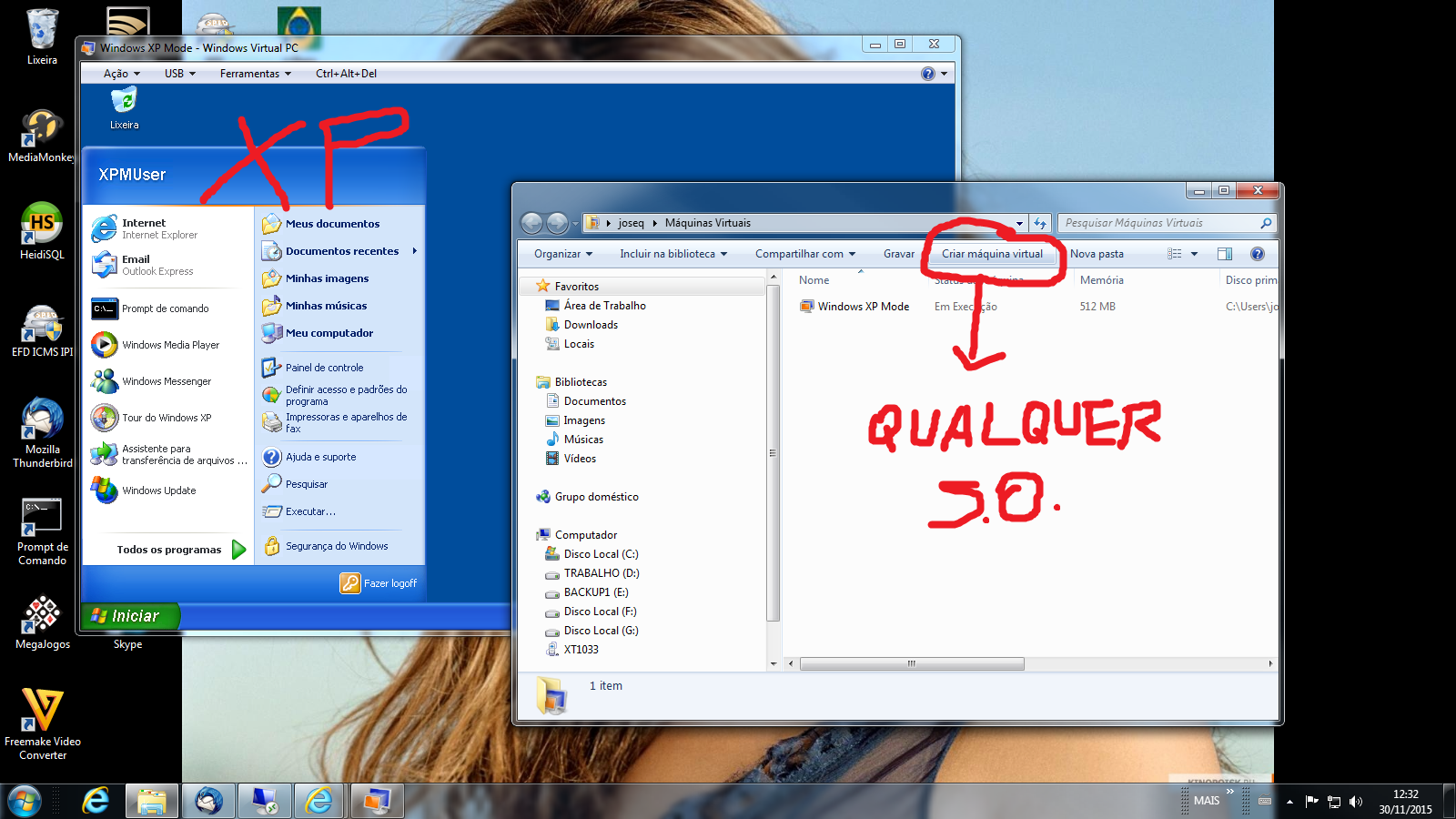The width and height of the screenshot is (1456, 819).
Task: Open Internet Explorer from XP start menu
Action: 146,228
